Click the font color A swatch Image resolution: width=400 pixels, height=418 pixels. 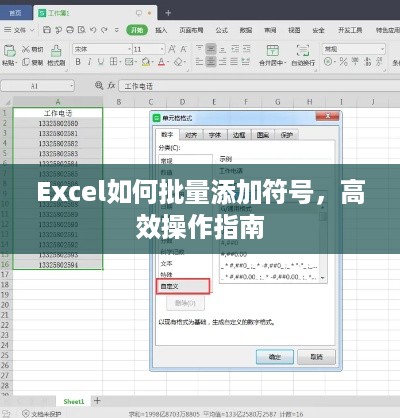tap(161, 62)
